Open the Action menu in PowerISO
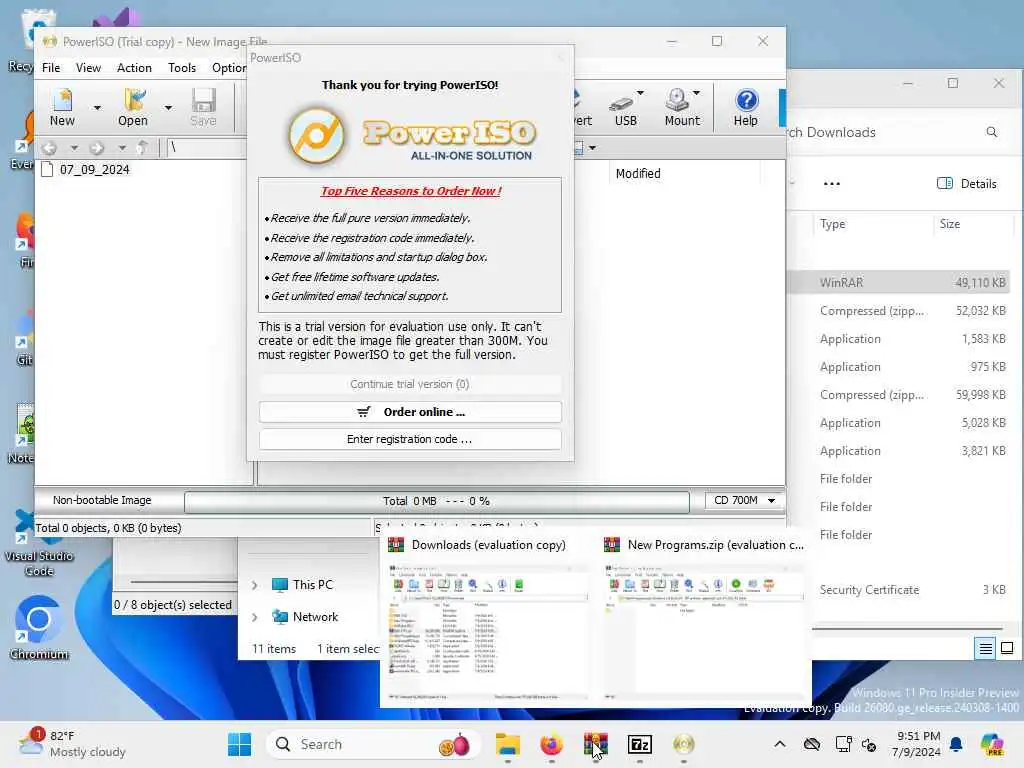 (134, 68)
